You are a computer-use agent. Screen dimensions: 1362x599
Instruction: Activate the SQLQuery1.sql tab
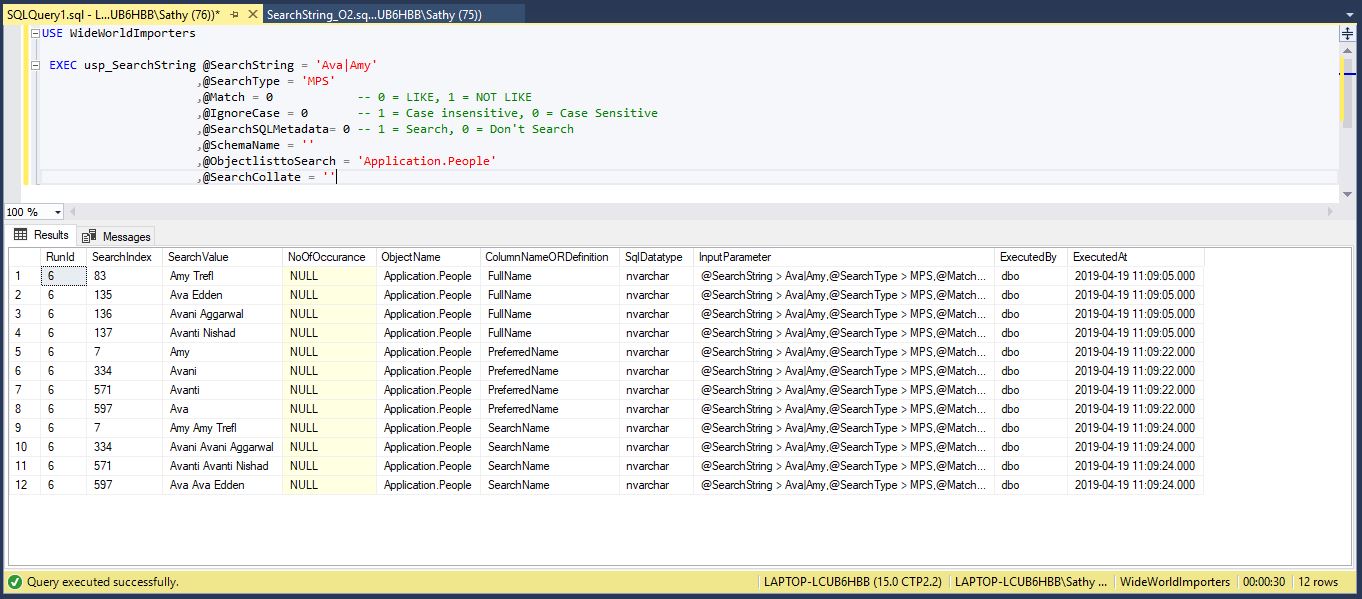113,15
